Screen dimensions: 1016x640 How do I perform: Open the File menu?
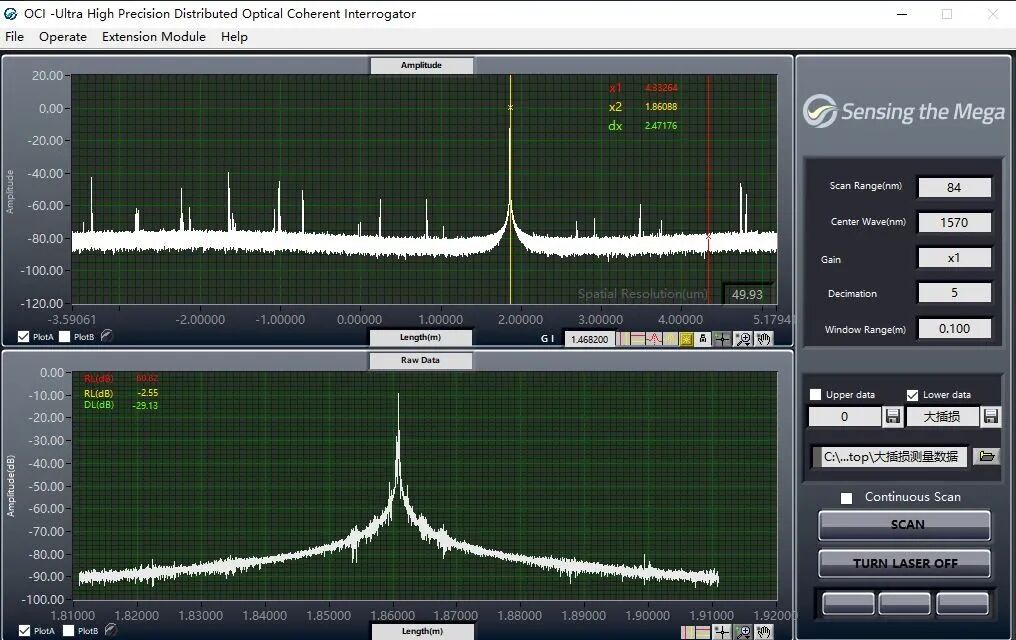14,37
